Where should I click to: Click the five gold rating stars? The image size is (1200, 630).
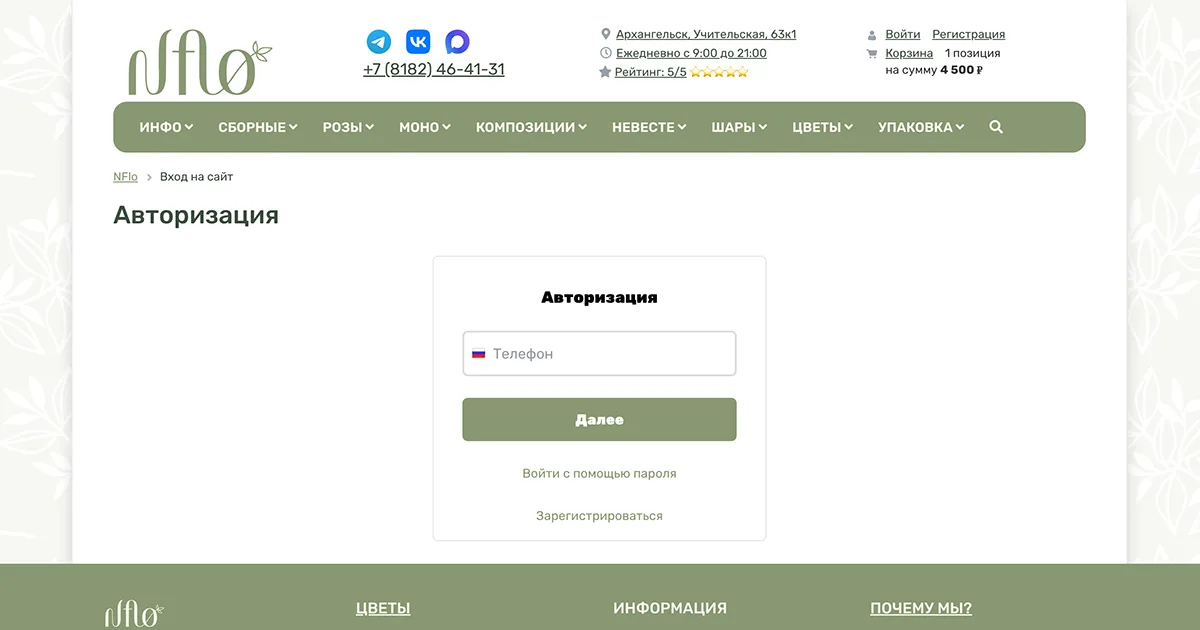719,72
